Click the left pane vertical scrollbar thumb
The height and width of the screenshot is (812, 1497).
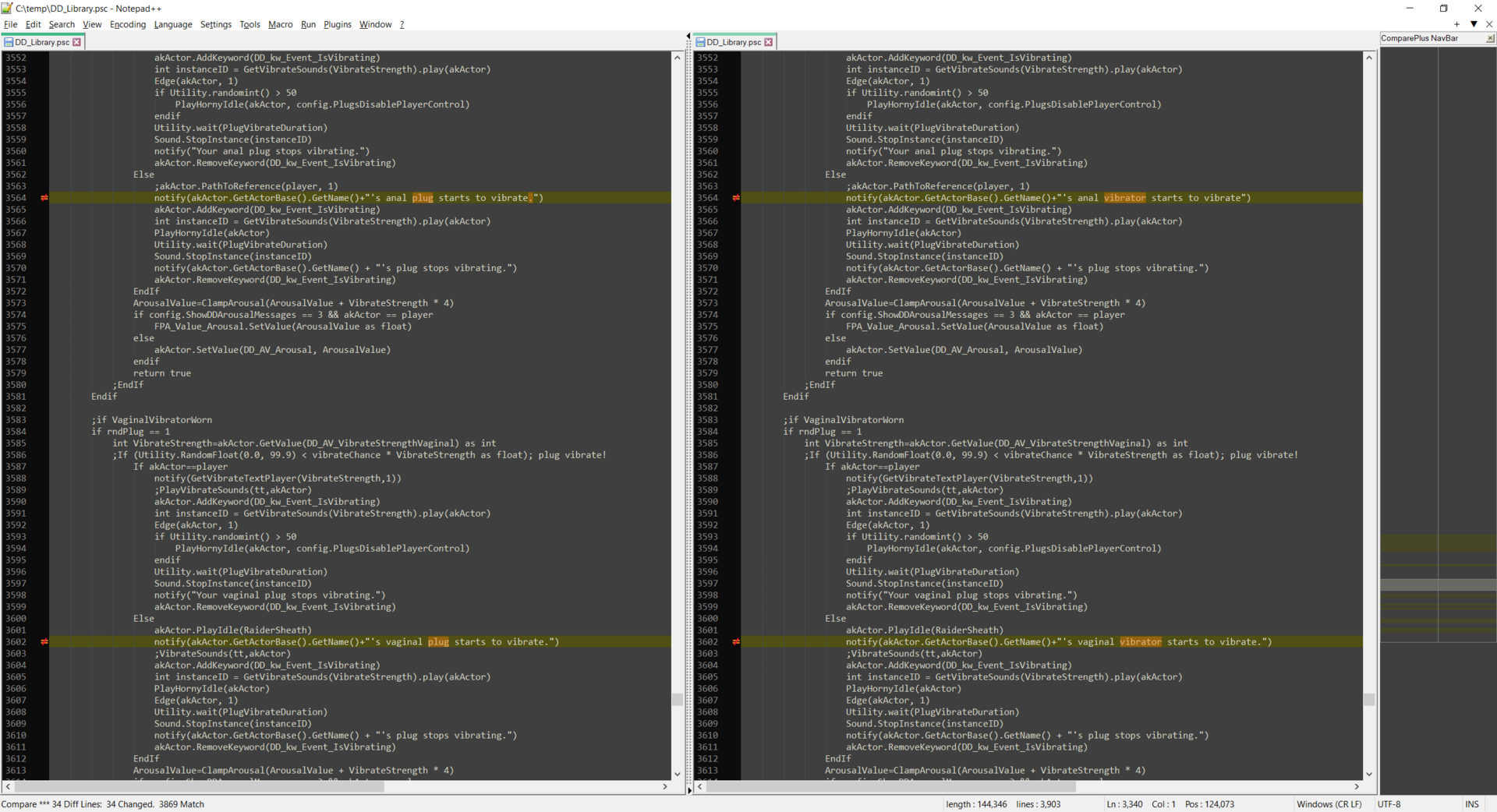[x=677, y=699]
